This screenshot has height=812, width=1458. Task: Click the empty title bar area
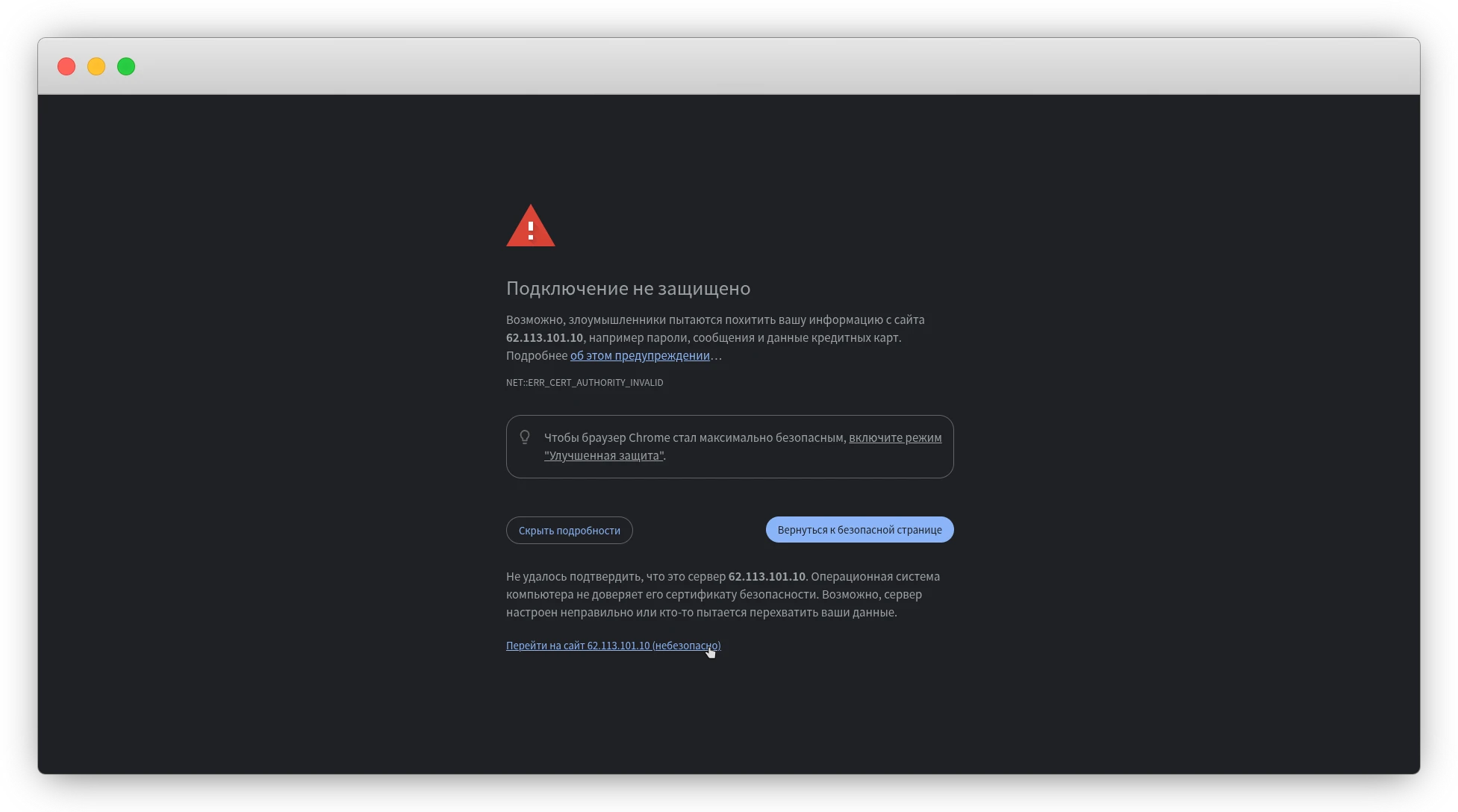click(747, 66)
